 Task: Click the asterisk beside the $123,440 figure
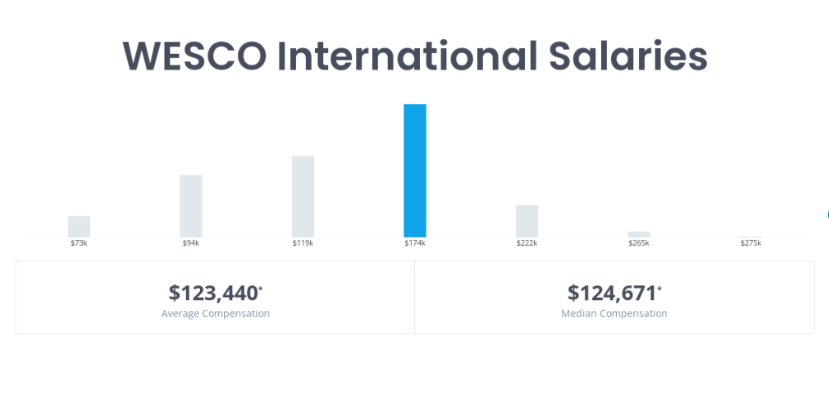coord(261,288)
